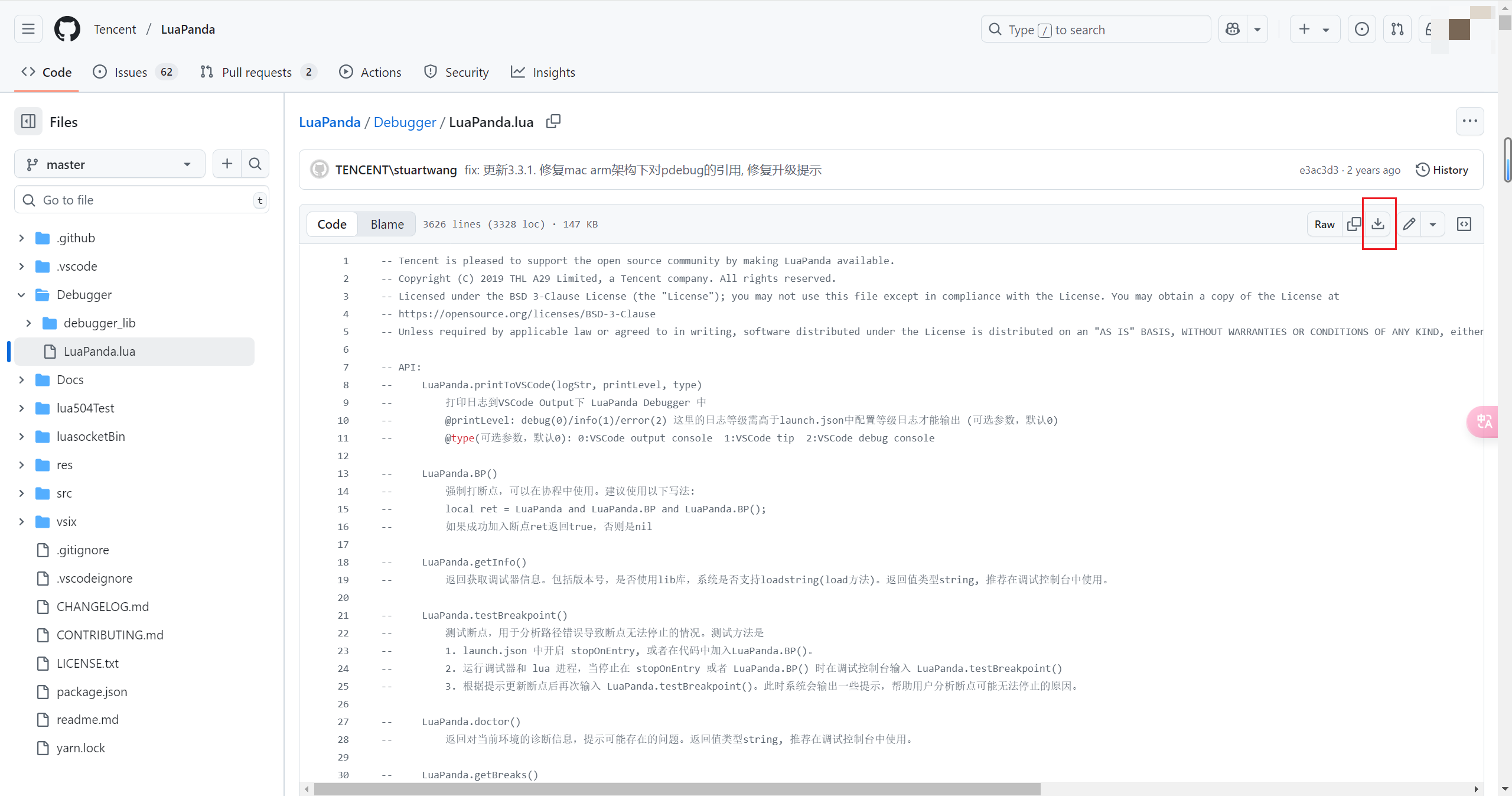Open the edit options caret menu
Screen dimensions: 1512x796
pos(1433,224)
